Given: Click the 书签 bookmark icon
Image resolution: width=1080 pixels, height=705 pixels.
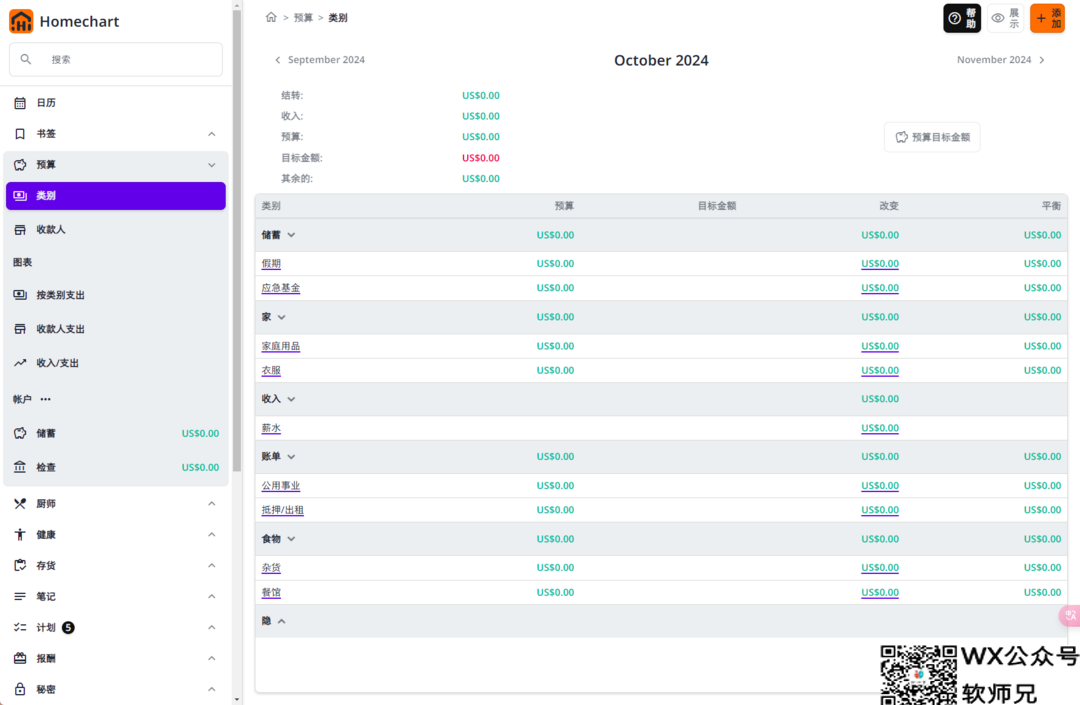Looking at the screenshot, I should pos(20,134).
